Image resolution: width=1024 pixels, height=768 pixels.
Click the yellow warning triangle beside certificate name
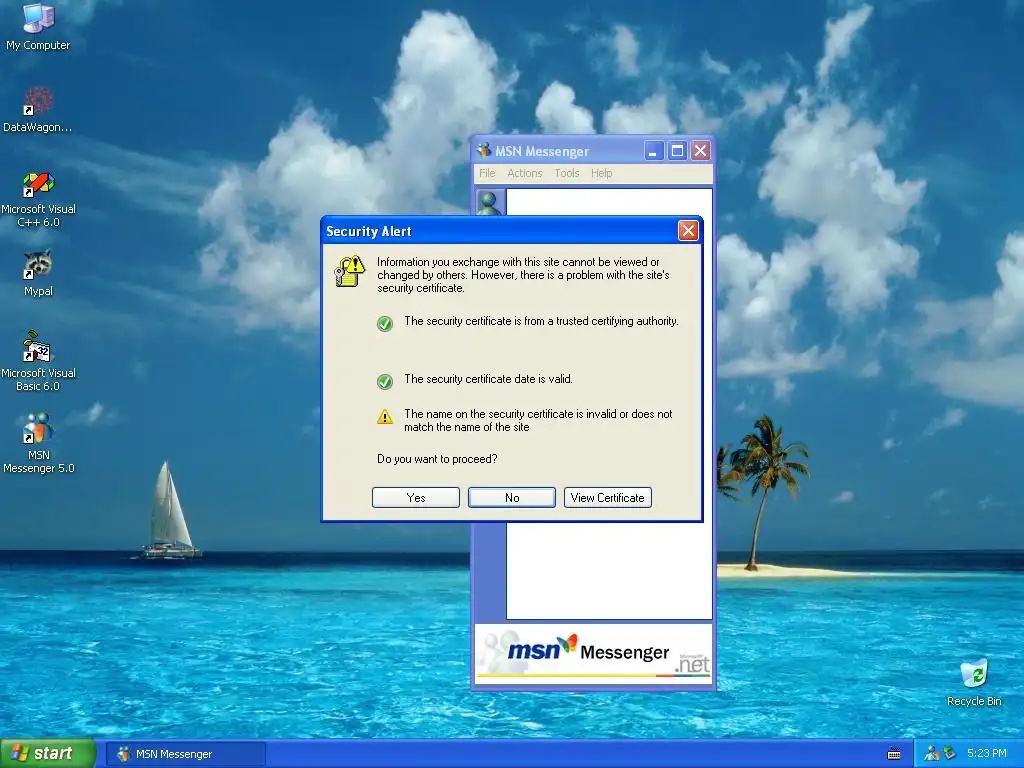point(385,417)
